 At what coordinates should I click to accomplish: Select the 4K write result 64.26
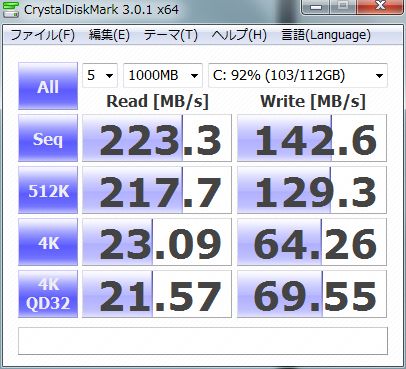pos(312,242)
